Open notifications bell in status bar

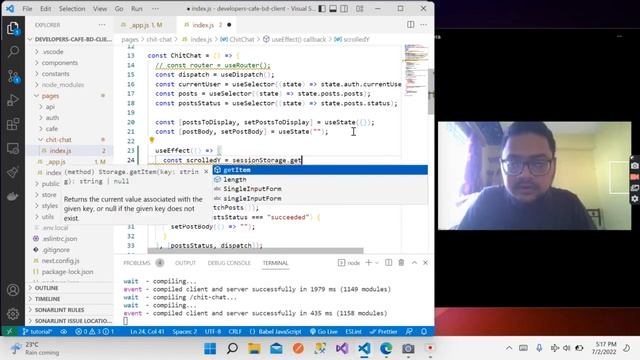(424, 331)
